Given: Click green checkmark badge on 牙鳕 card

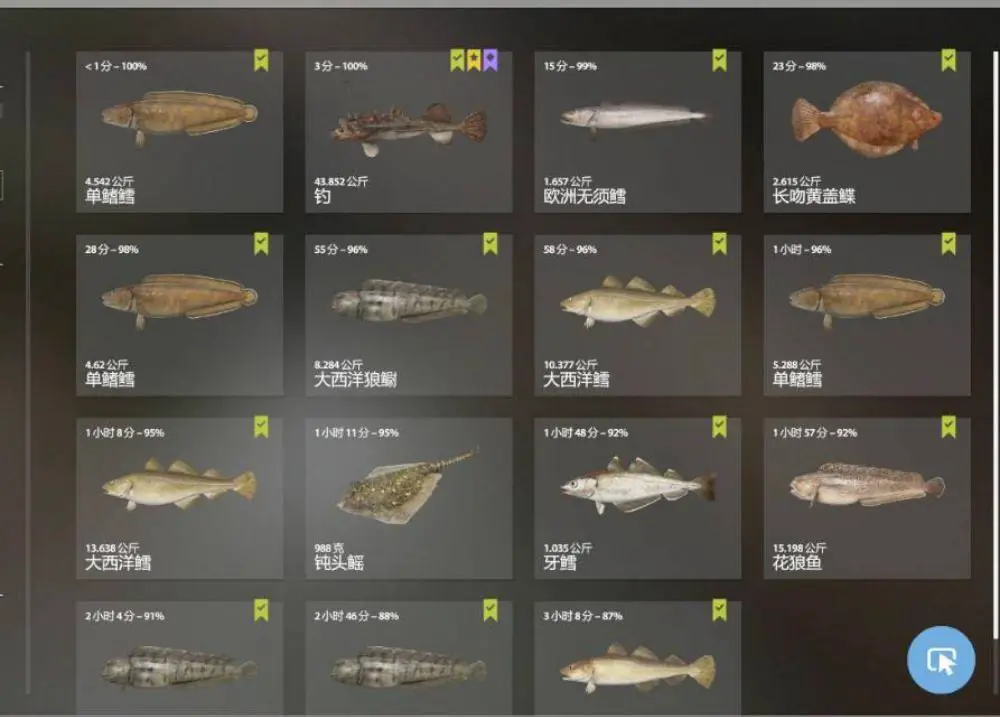Looking at the screenshot, I should coord(719,427).
